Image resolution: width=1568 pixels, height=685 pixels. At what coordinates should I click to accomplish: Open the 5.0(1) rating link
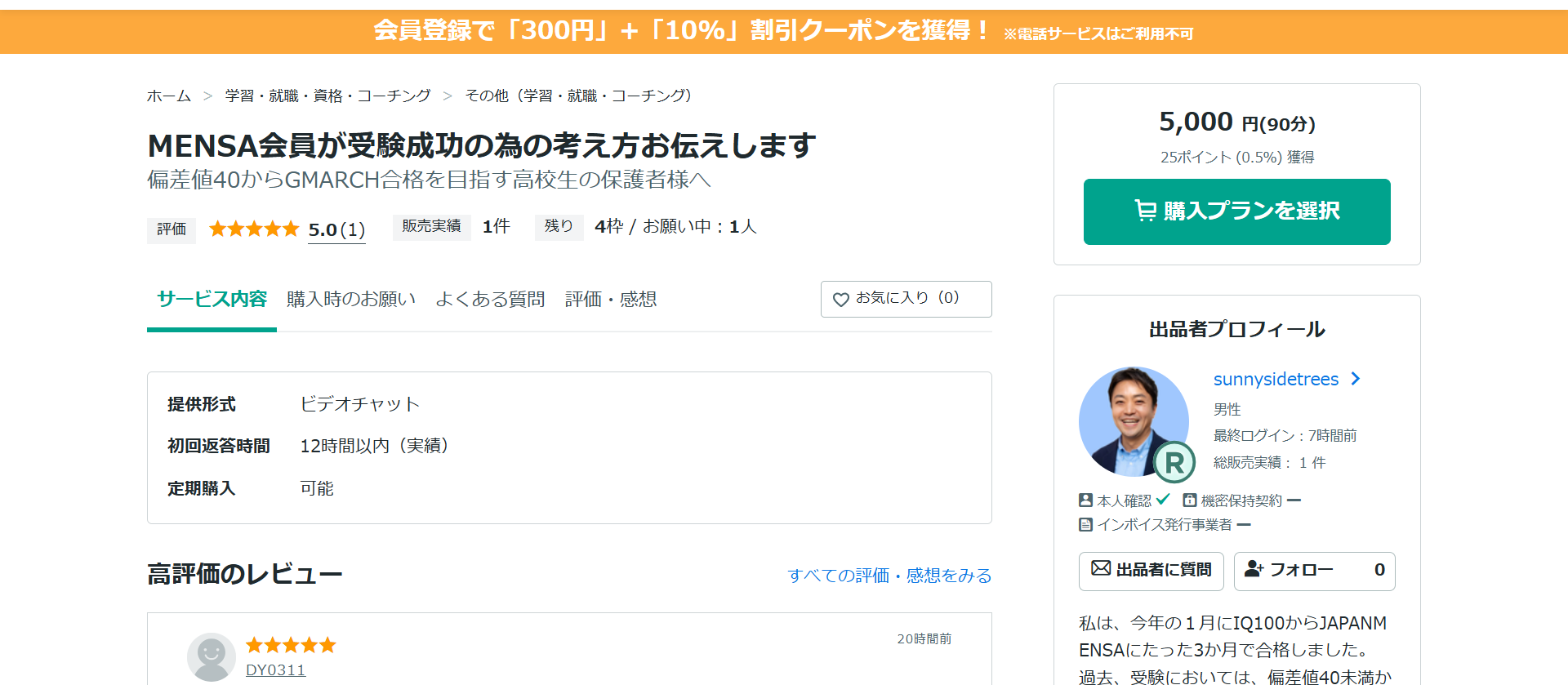(x=336, y=230)
